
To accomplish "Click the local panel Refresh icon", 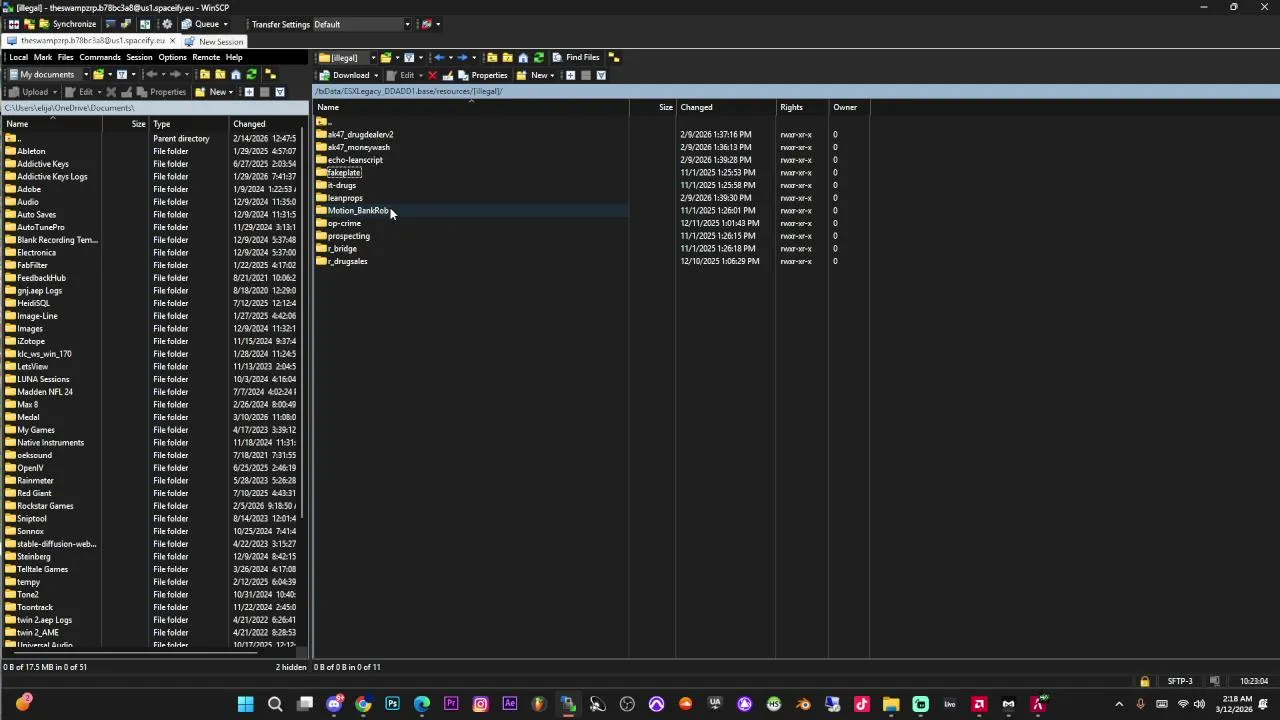I will [251, 74].
